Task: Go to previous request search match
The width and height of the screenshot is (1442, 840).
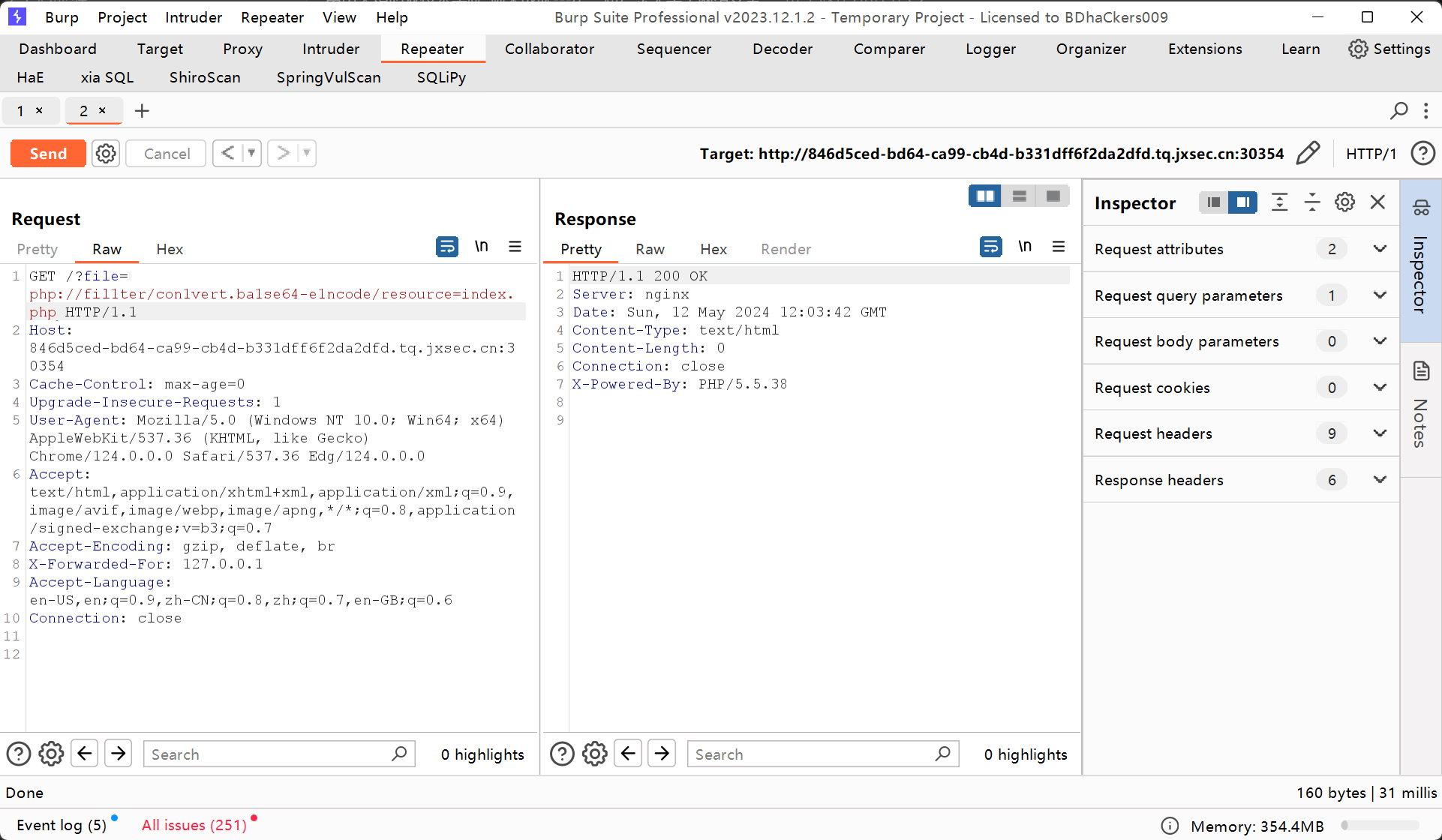Action: pos(85,753)
